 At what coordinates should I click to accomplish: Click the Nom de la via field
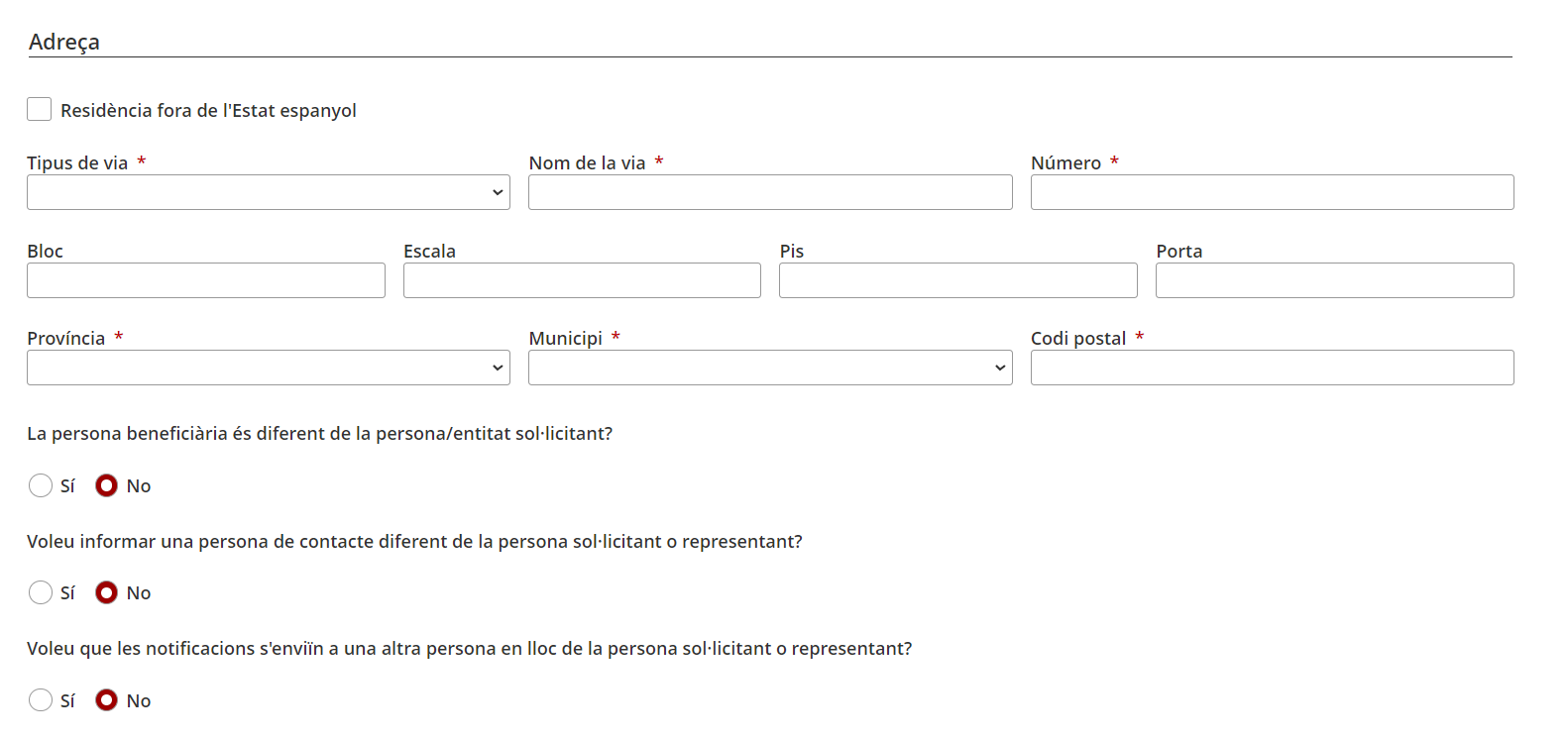point(770,192)
